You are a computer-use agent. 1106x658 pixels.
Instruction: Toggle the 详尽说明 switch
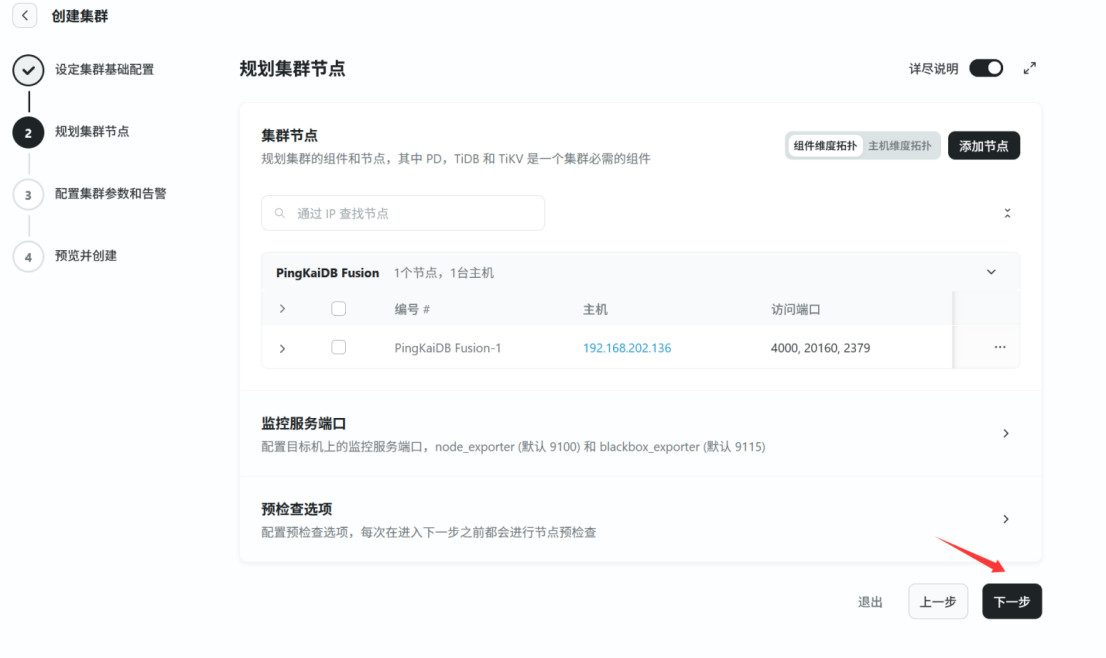point(986,68)
